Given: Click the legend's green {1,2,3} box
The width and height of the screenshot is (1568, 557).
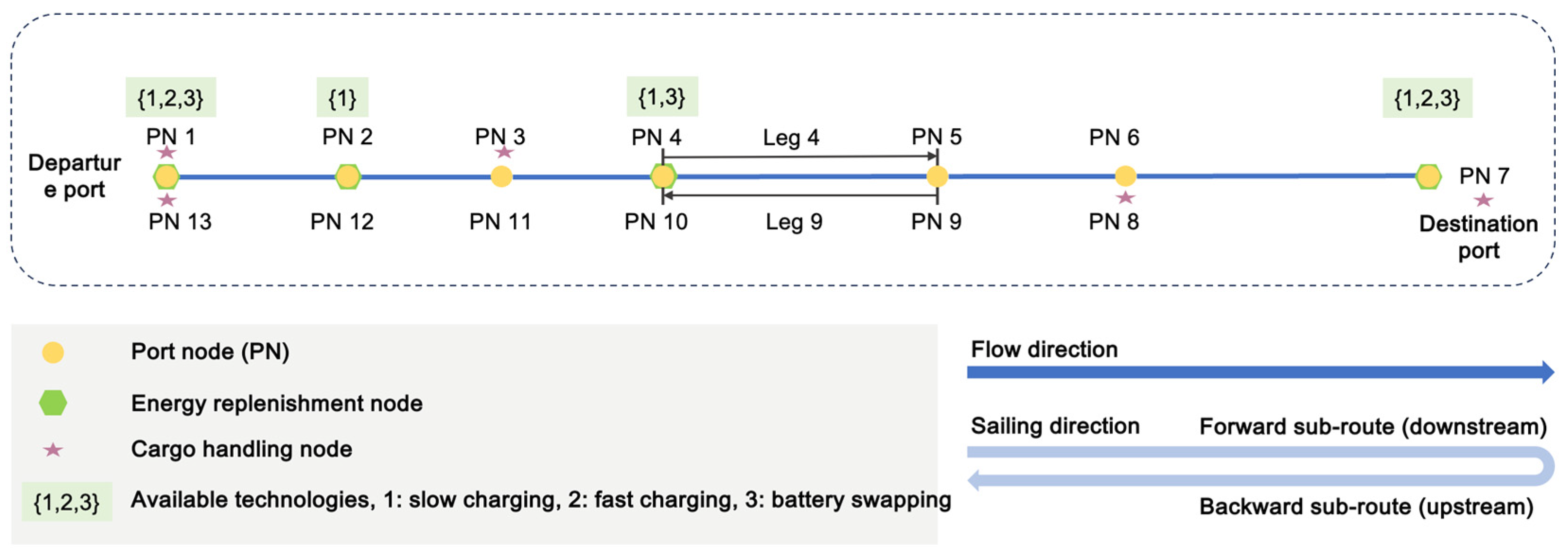Looking at the screenshot, I should pyautogui.click(x=67, y=502).
